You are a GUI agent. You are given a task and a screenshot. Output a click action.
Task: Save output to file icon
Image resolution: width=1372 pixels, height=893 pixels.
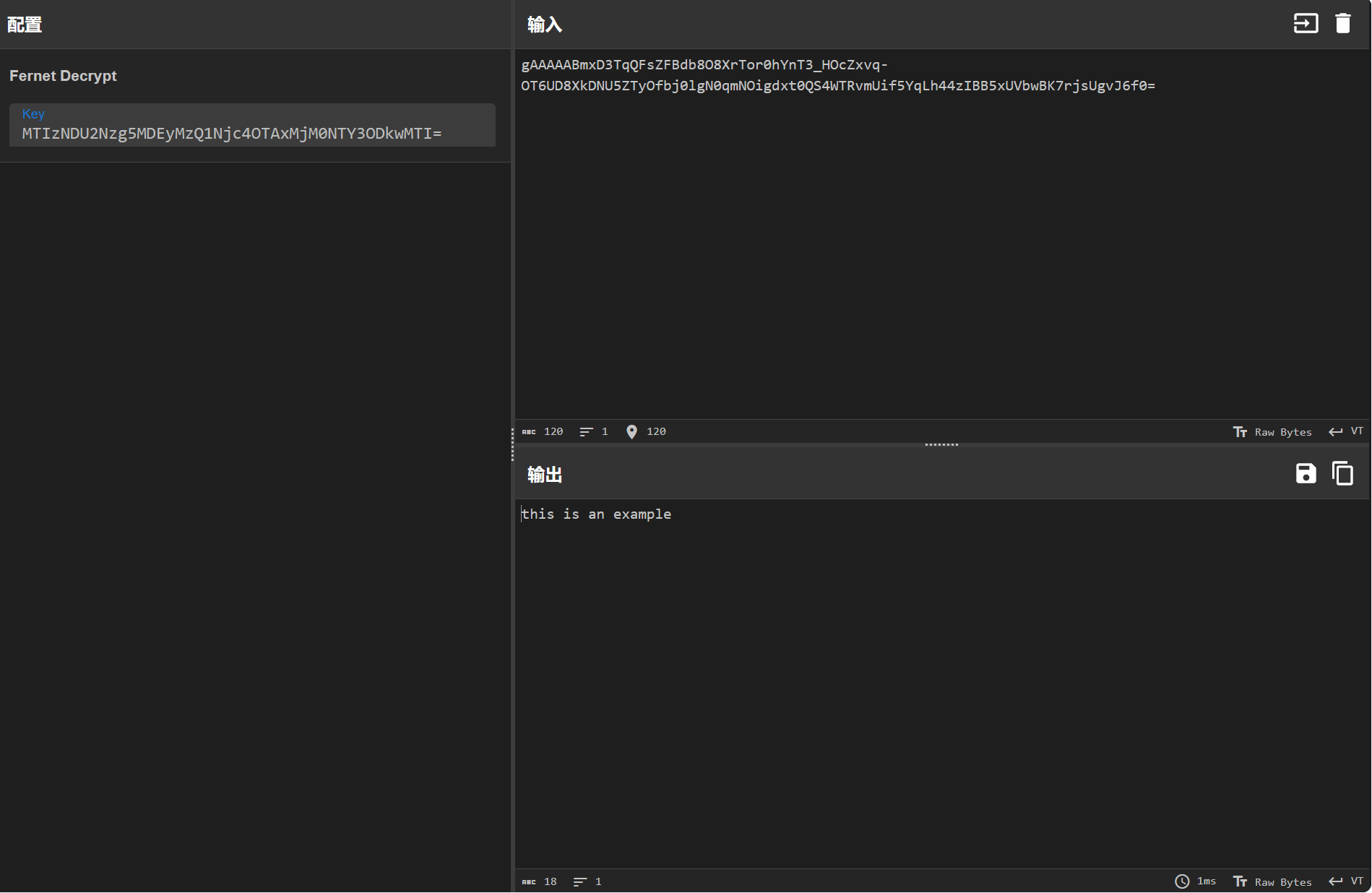1306,474
